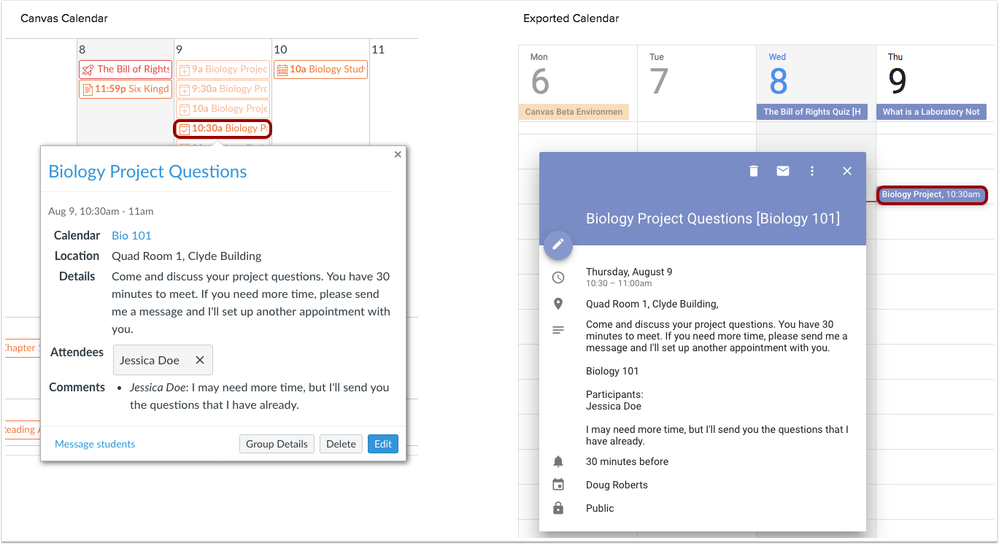Viewport: 999px width, 544px height.
Task: Edit event with round pencil button
Action: [558, 244]
